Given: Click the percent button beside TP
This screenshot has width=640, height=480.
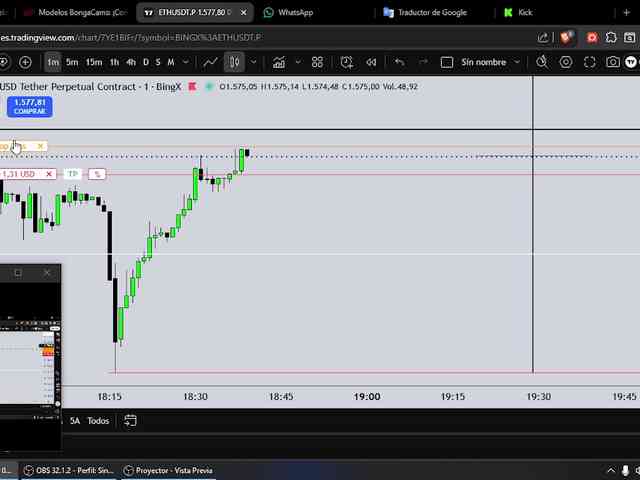Looking at the screenshot, I should point(97,174).
